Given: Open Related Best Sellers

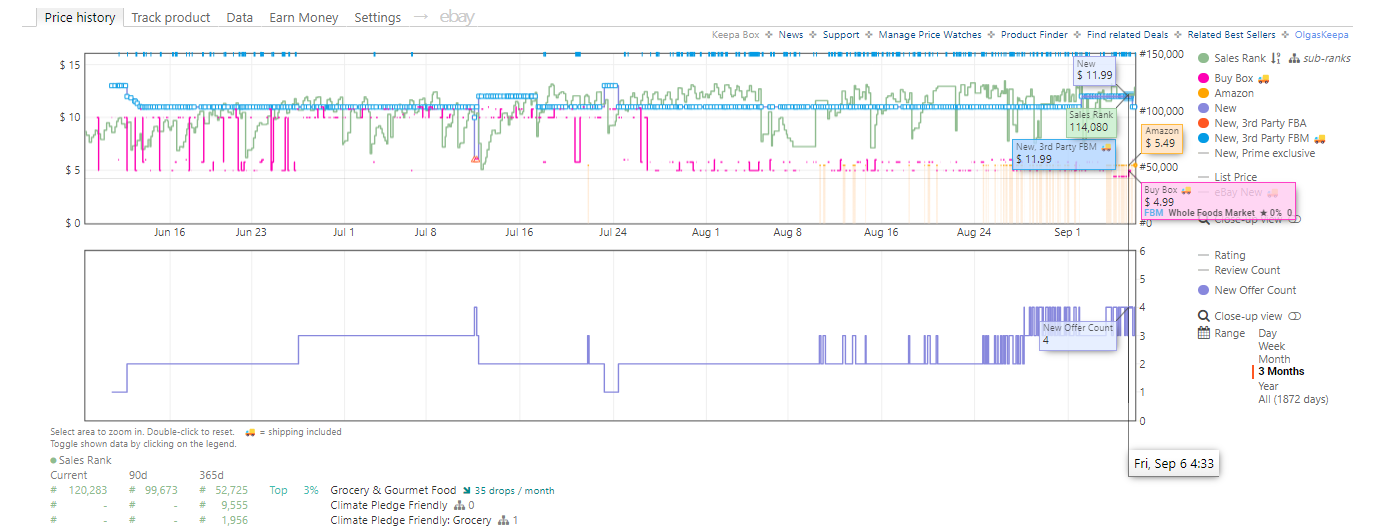Looking at the screenshot, I should (1231, 35).
